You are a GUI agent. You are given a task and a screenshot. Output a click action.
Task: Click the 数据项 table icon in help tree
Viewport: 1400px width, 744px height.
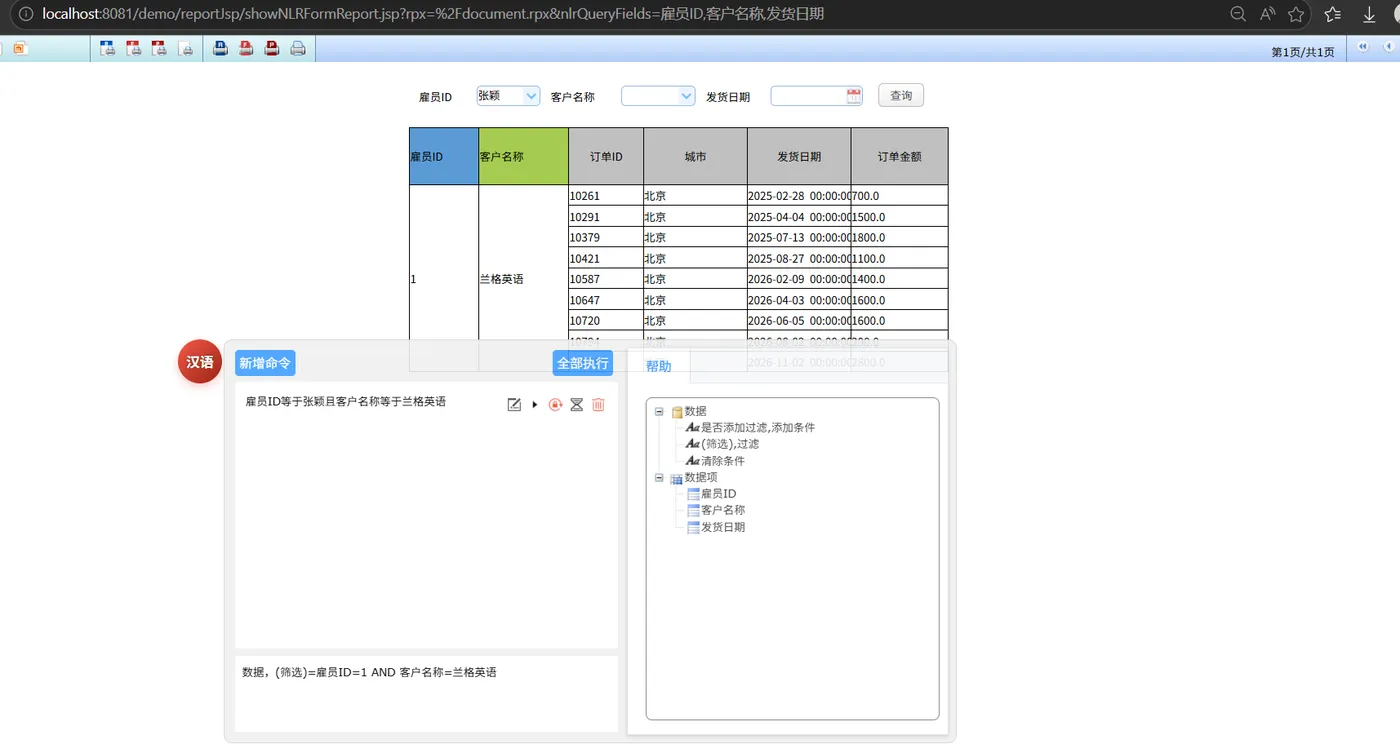677,478
